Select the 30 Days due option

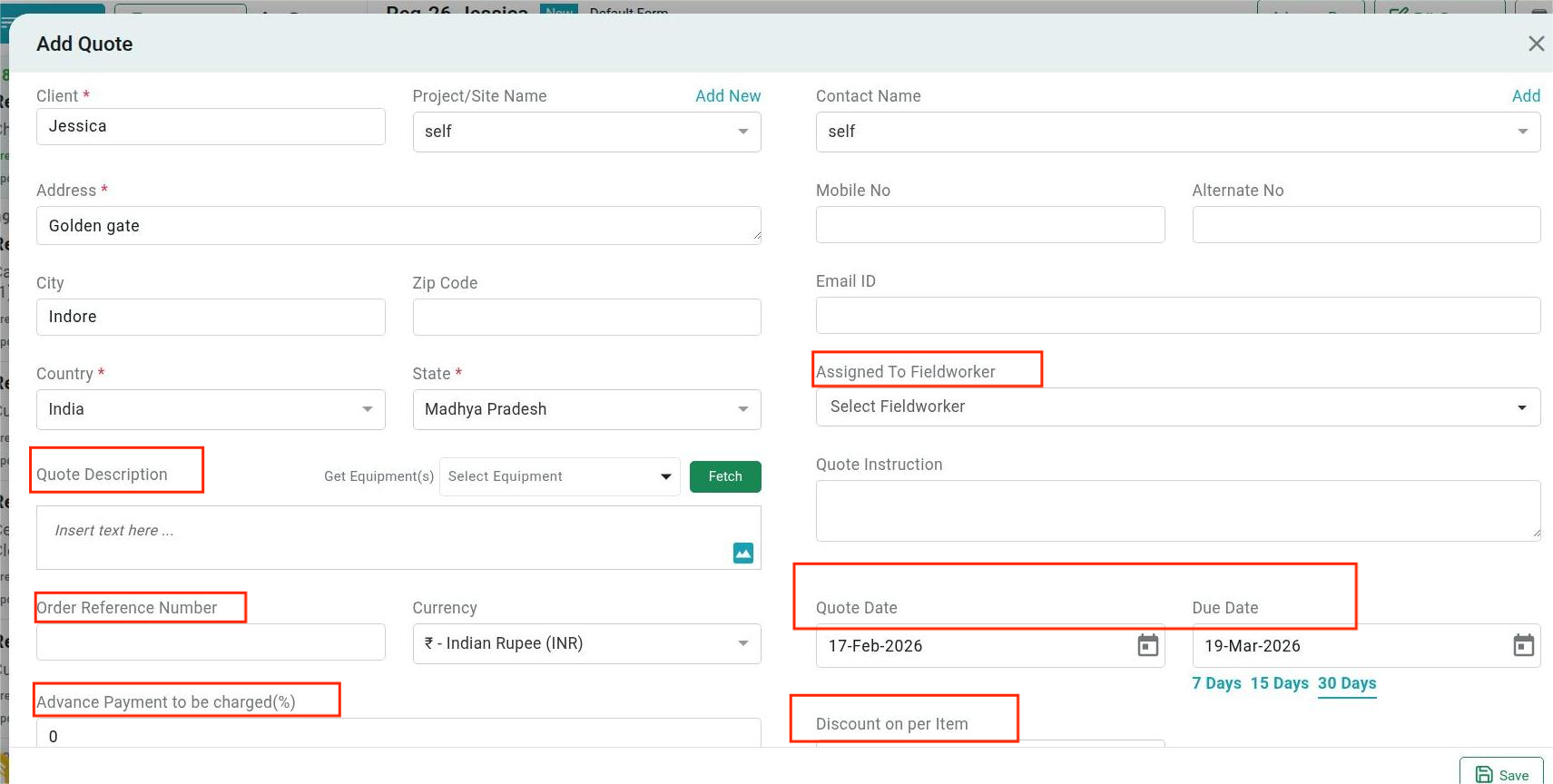click(x=1346, y=683)
